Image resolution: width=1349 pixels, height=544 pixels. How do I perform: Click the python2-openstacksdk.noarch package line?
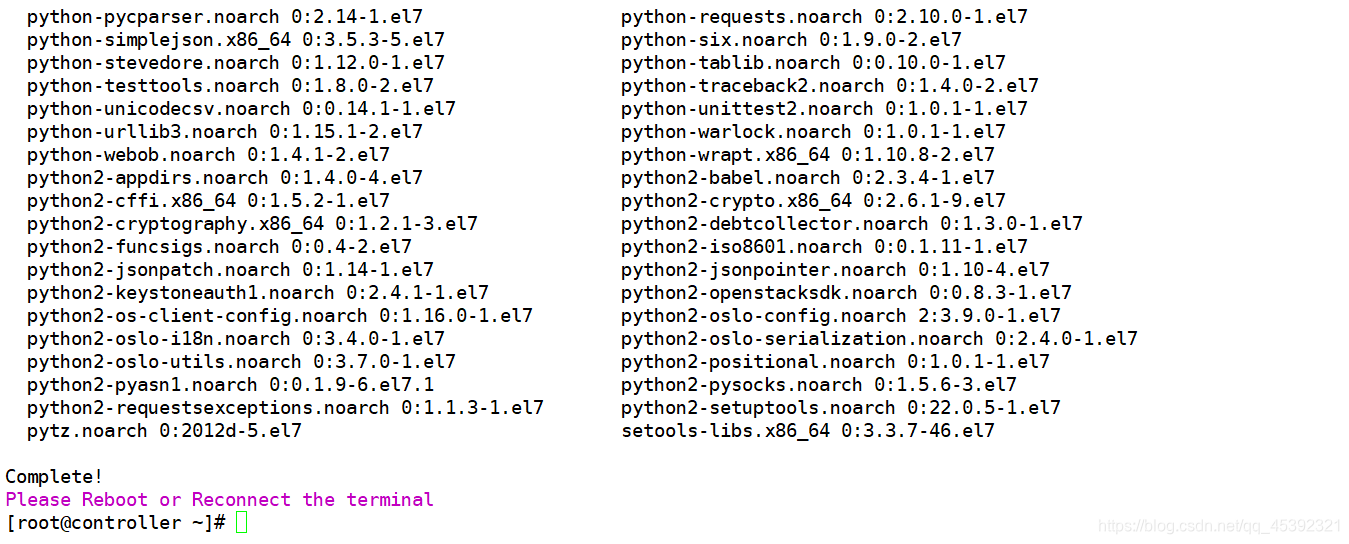pyautogui.click(x=846, y=293)
